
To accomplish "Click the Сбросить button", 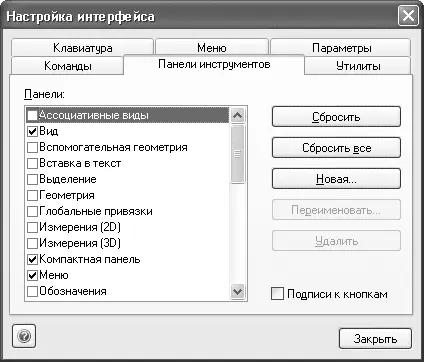I will click(x=336, y=117).
